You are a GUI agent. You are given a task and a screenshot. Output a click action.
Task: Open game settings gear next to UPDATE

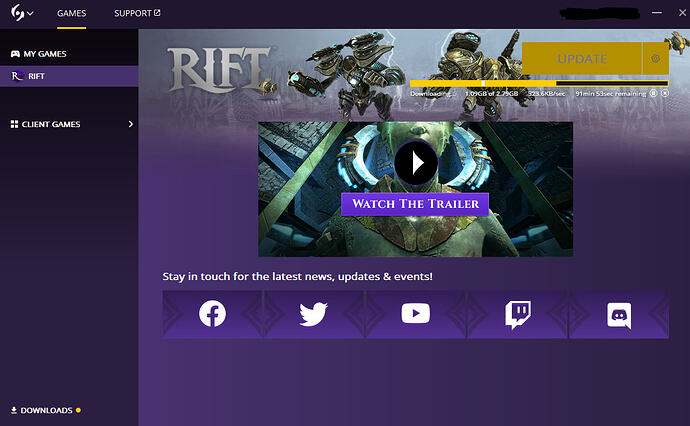(x=656, y=59)
